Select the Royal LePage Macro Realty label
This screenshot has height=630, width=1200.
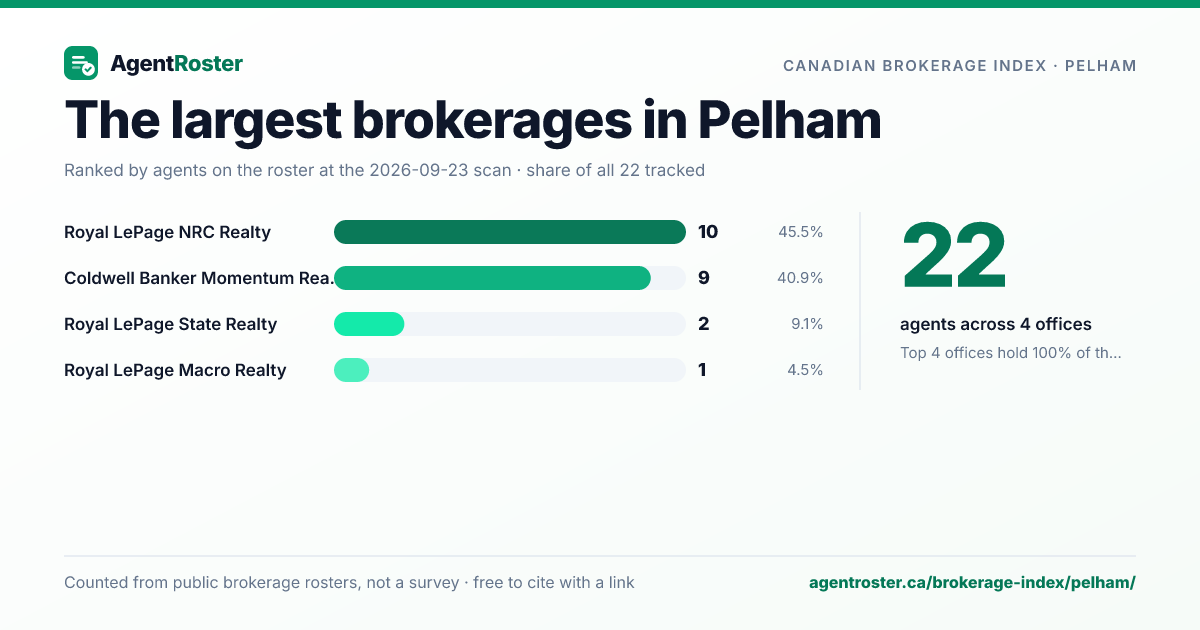pyautogui.click(x=175, y=370)
